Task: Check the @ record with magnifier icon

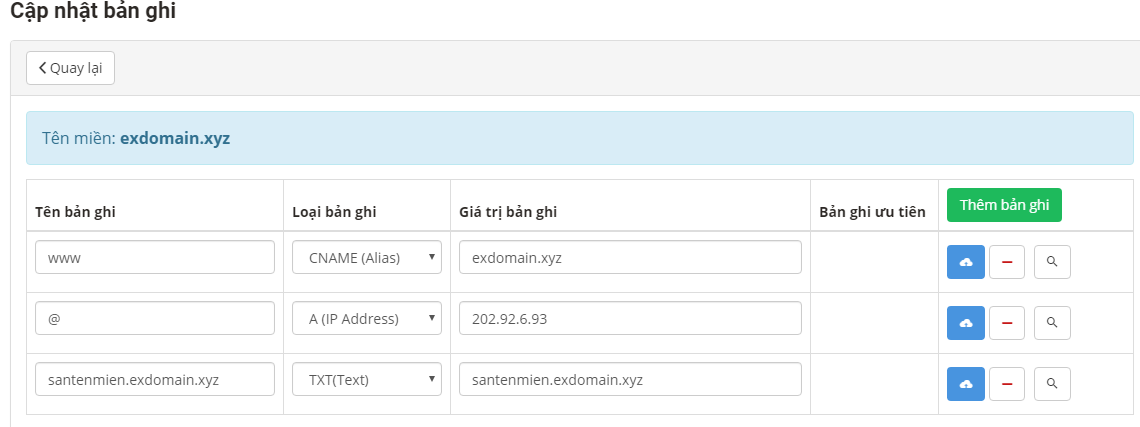Action: point(1052,323)
